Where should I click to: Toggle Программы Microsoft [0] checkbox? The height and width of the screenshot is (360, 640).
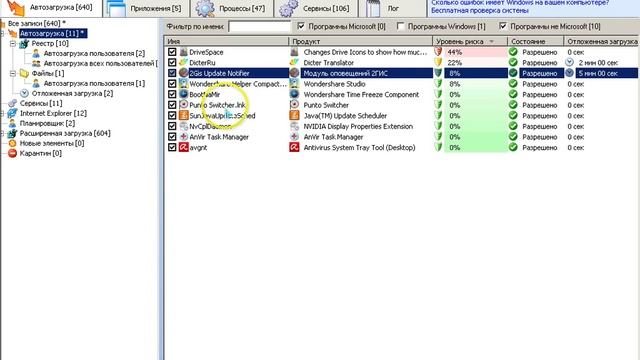click(x=301, y=26)
